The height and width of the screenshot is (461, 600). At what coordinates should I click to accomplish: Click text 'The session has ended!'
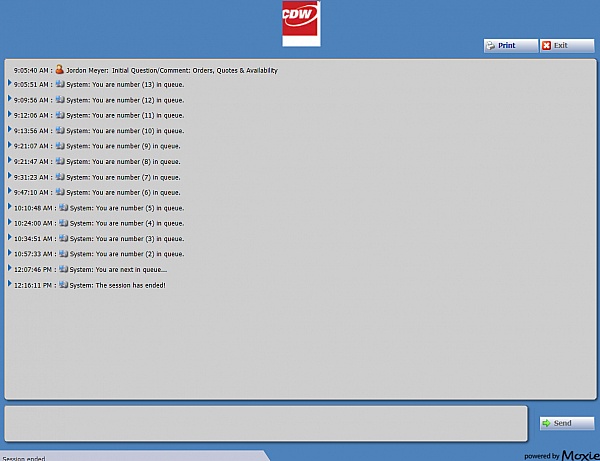(x=130, y=285)
